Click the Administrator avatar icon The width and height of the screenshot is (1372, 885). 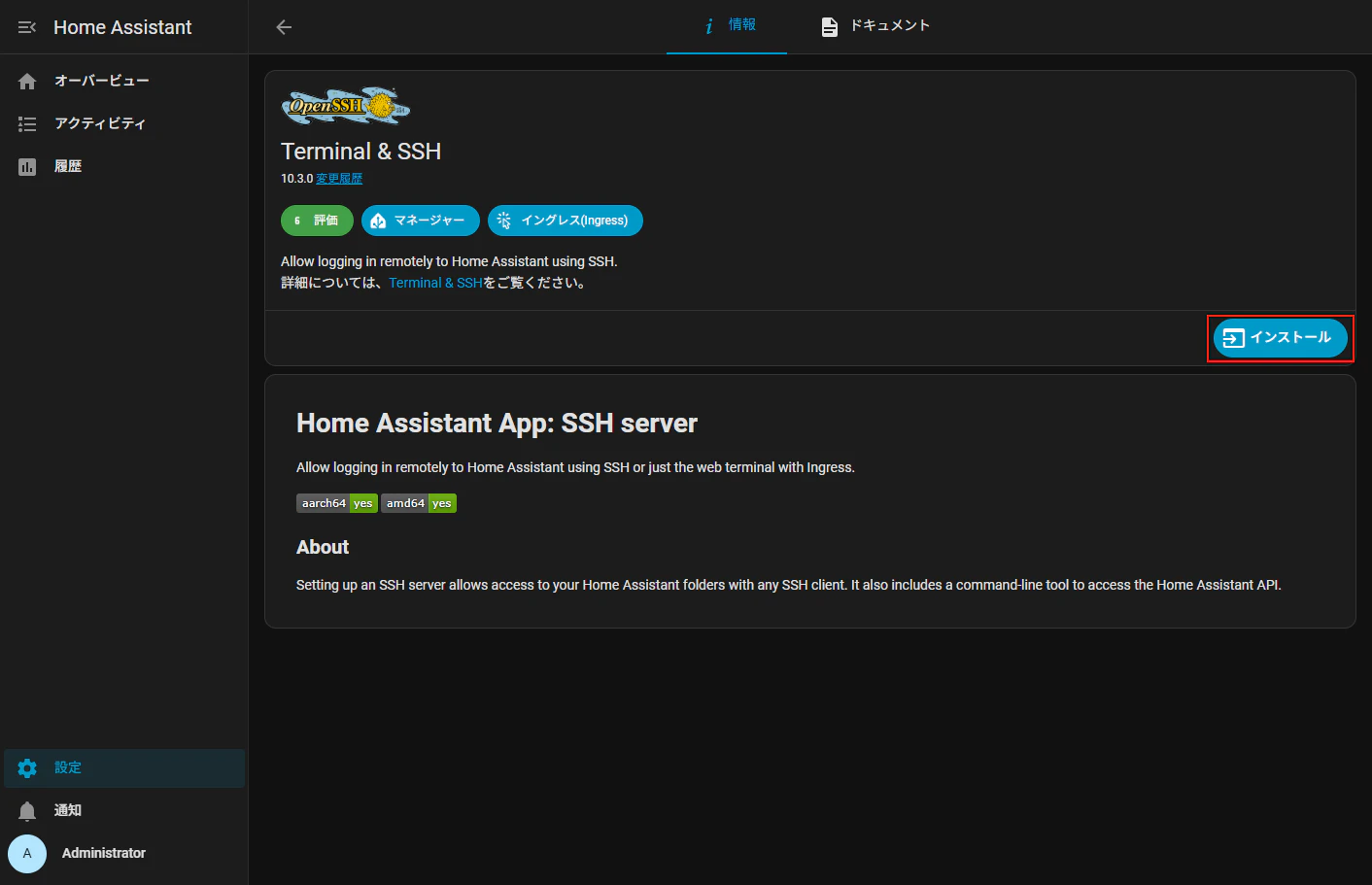coord(27,854)
